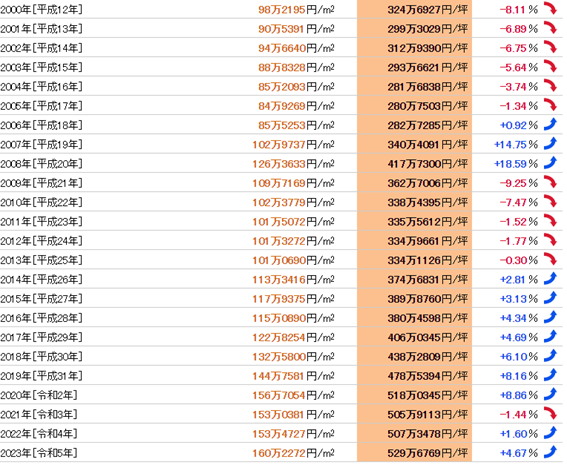Click price 98万2195円/m2
Viewport: 567px width, 468px height.
coord(296,10)
